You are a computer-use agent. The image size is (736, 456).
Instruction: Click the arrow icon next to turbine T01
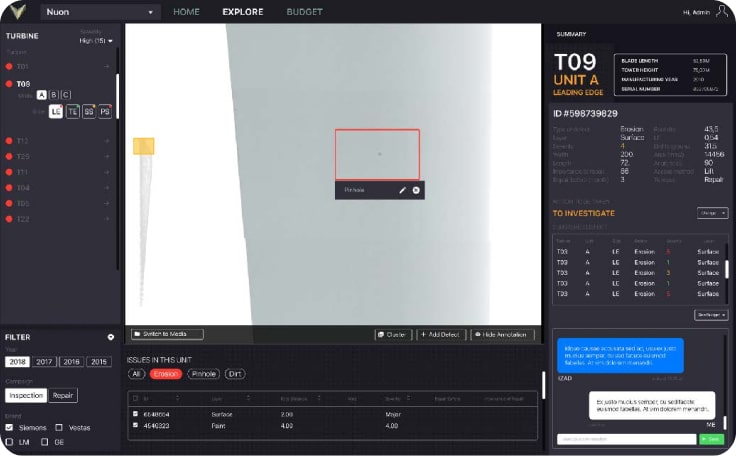pyautogui.click(x=107, y=66)
